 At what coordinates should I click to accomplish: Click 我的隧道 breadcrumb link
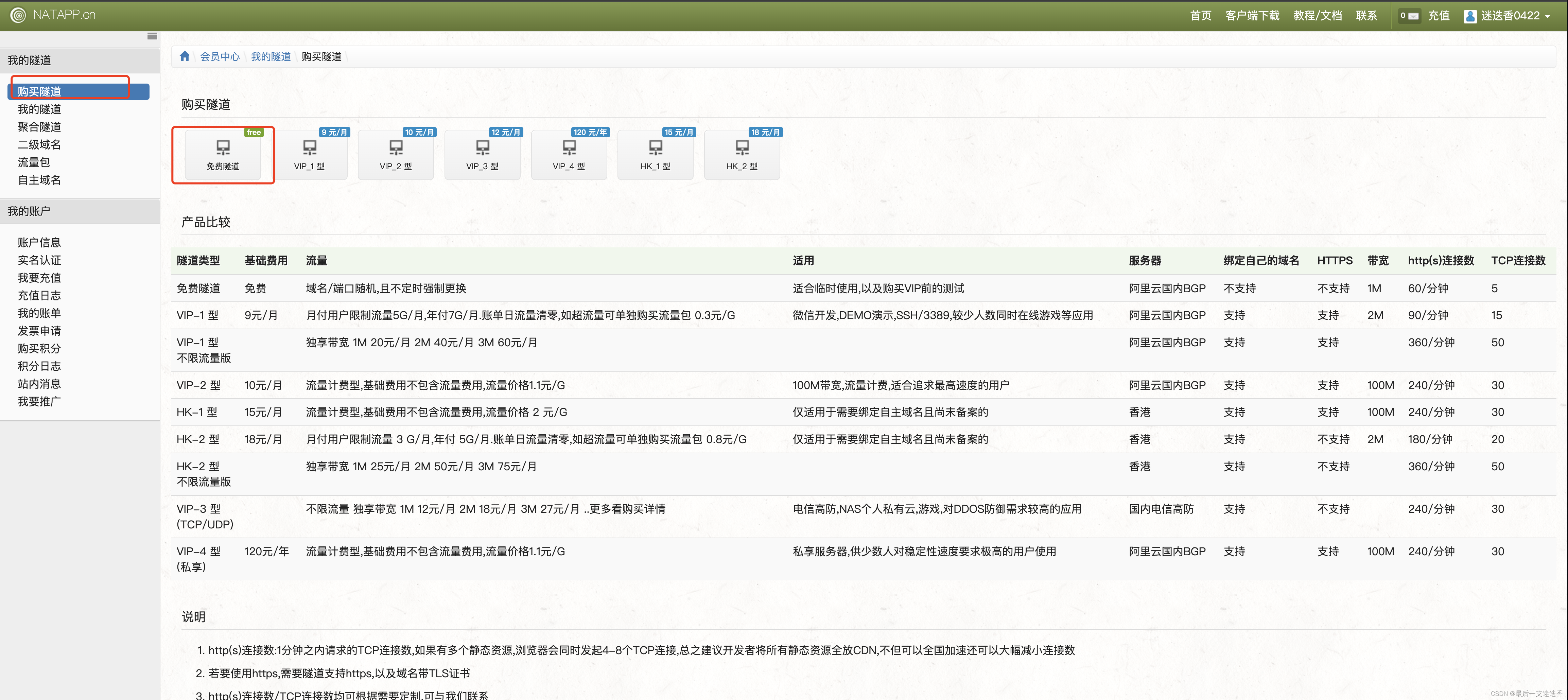pyautogui.click(x=271, y=57)
